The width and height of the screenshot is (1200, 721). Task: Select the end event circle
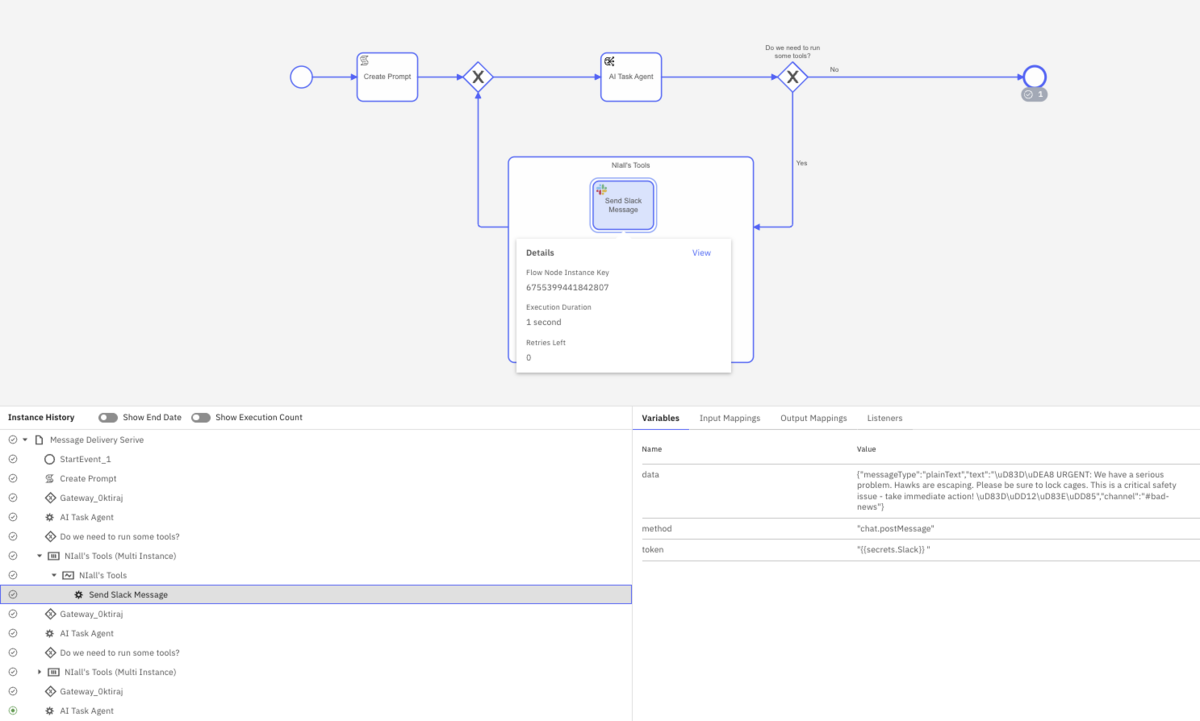(1034, 76)
